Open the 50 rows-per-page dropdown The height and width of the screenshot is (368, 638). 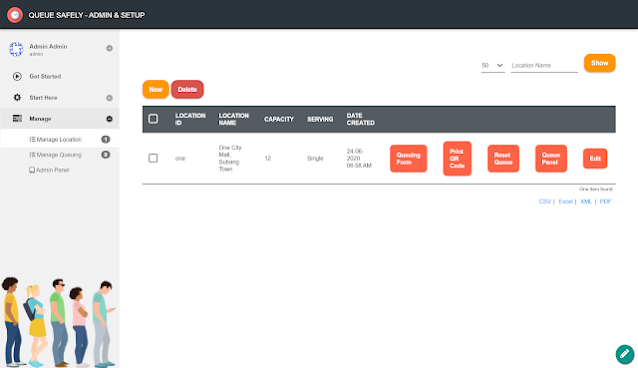click(493, 66)
